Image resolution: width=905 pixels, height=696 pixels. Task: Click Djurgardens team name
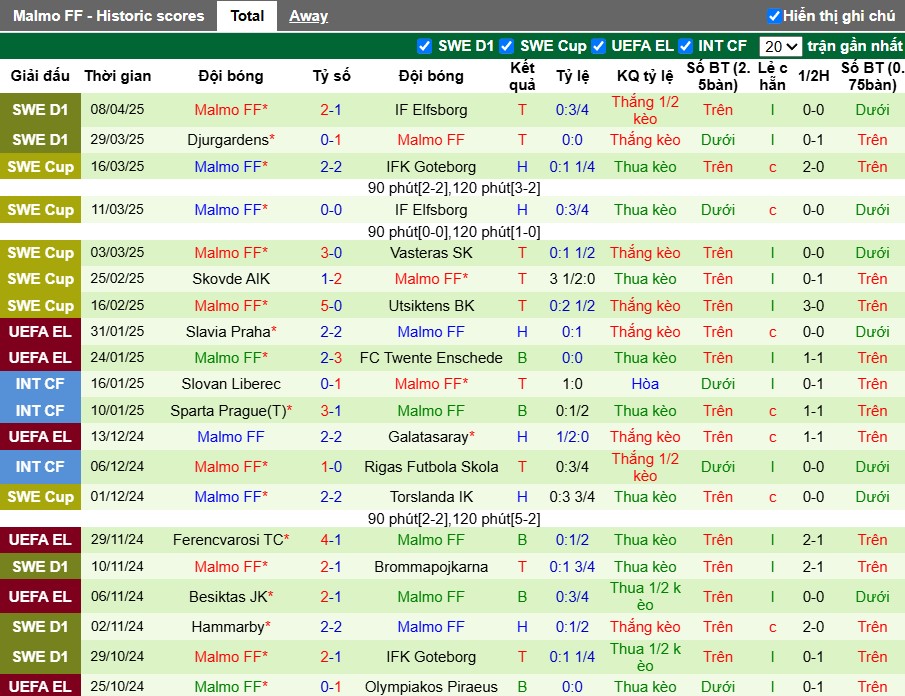[x=231, y=140]
